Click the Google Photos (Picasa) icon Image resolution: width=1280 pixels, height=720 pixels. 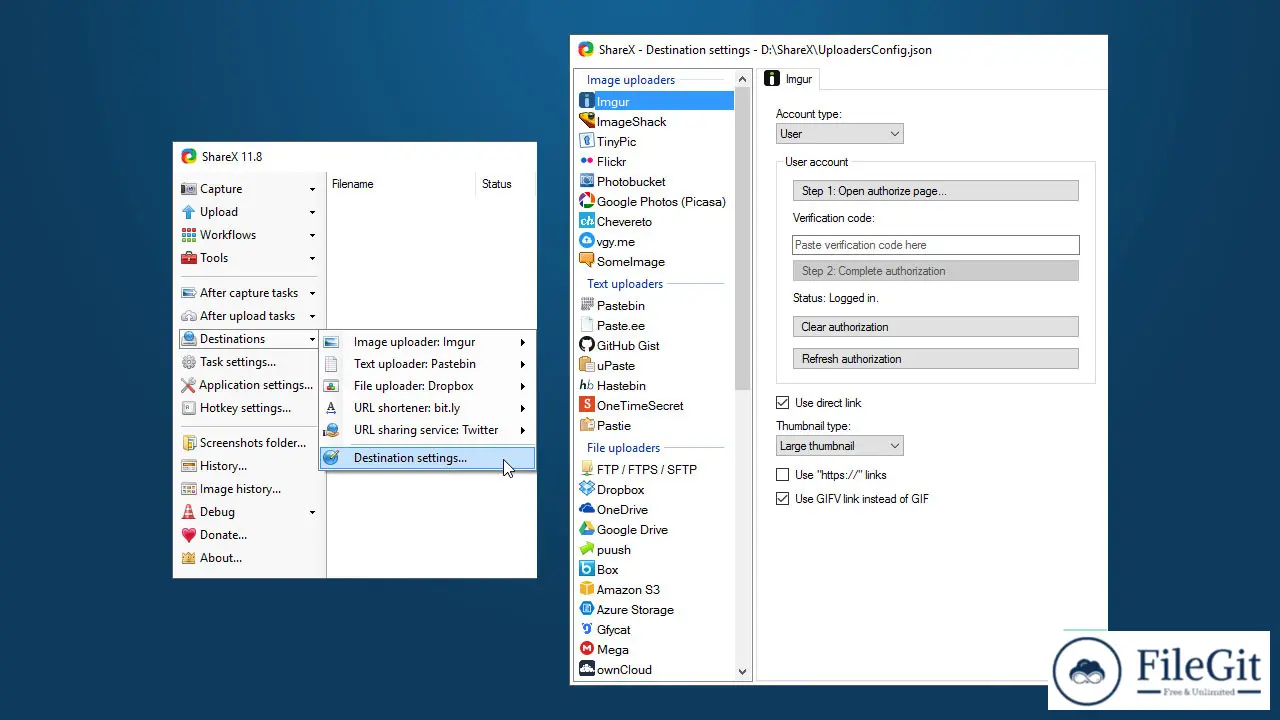tap(587, 201)
